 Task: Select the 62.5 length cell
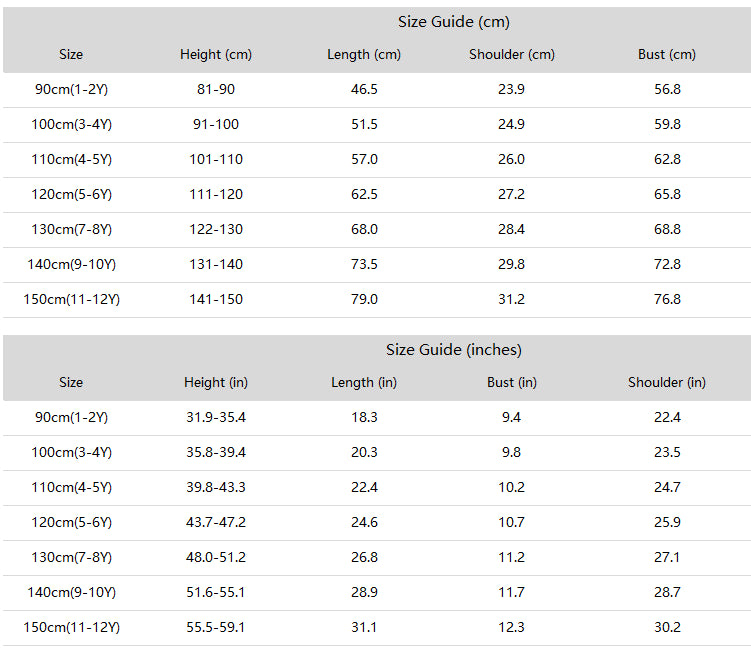point(364,194)
